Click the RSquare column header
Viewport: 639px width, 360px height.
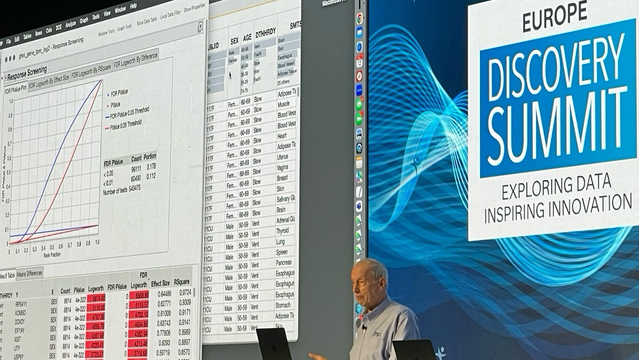(182, 282)
